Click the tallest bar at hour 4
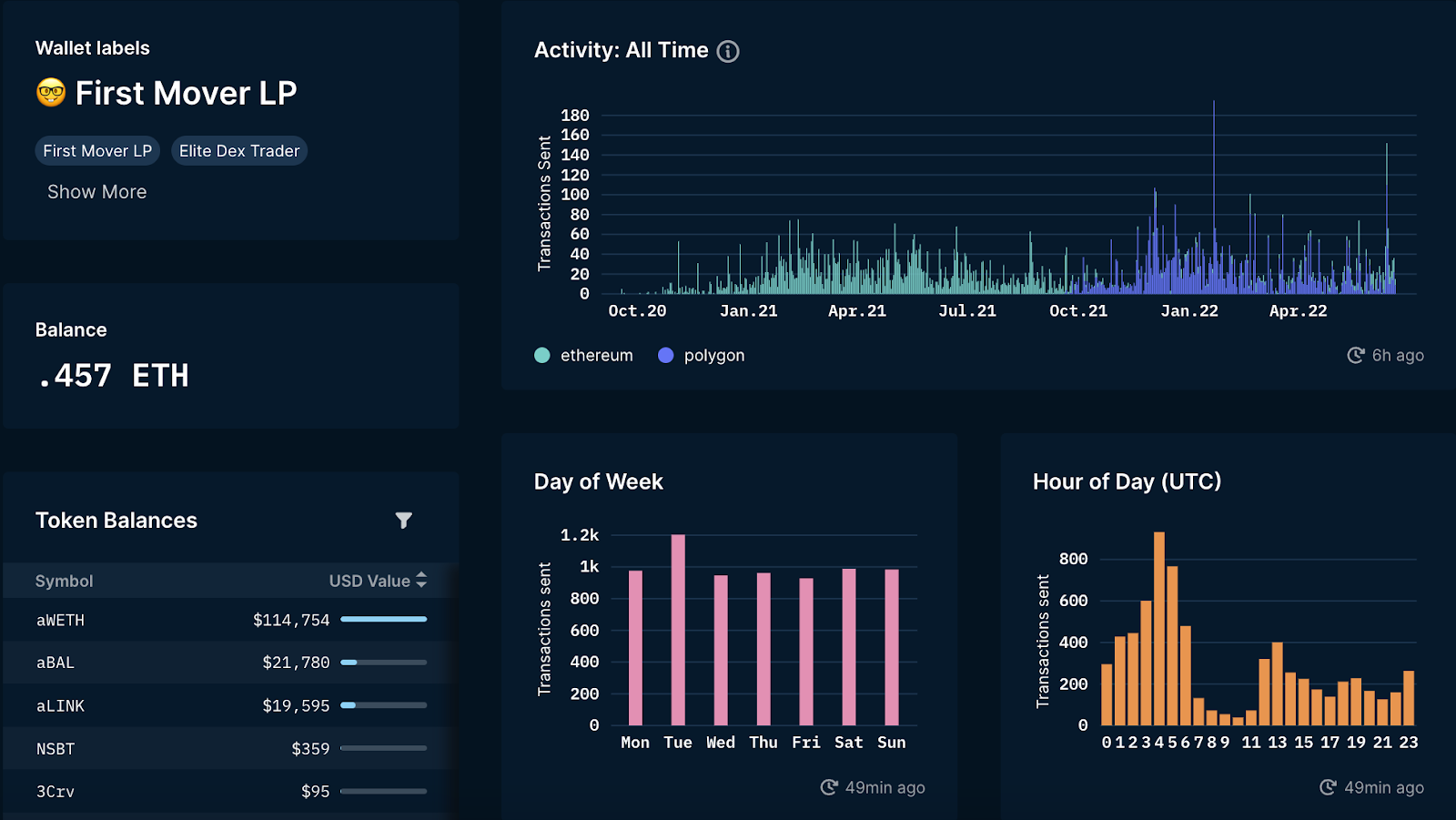1456x820 pixels. click(x=1159, y=629)
